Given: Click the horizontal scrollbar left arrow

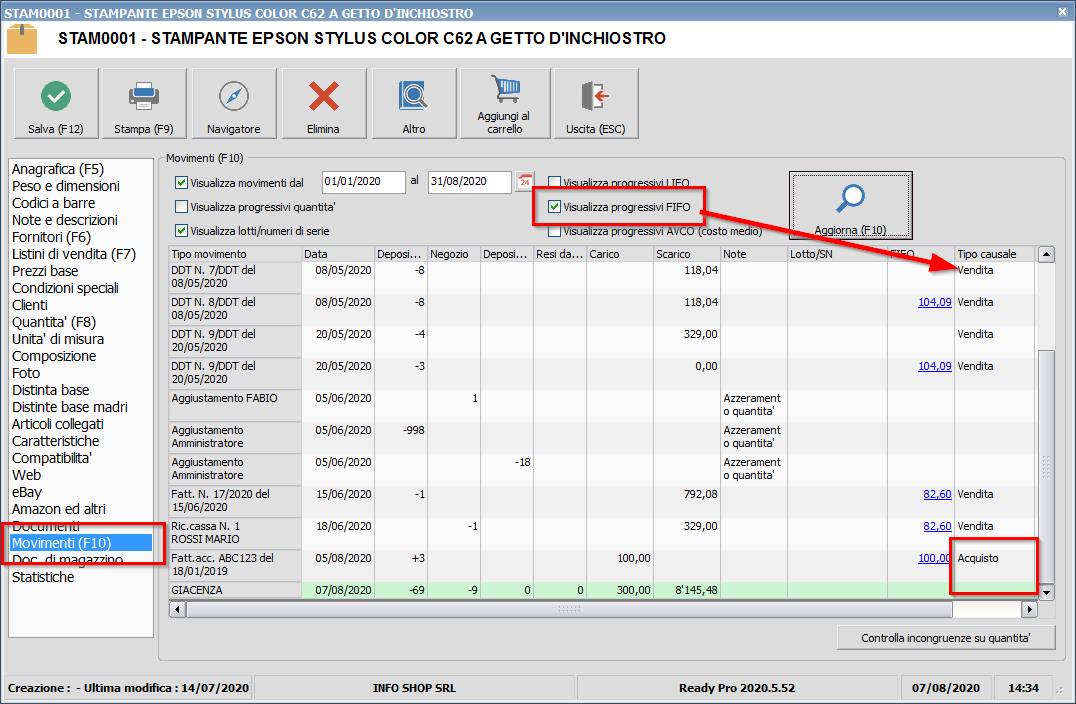Looking at the screenshot, I should (178, 609).
